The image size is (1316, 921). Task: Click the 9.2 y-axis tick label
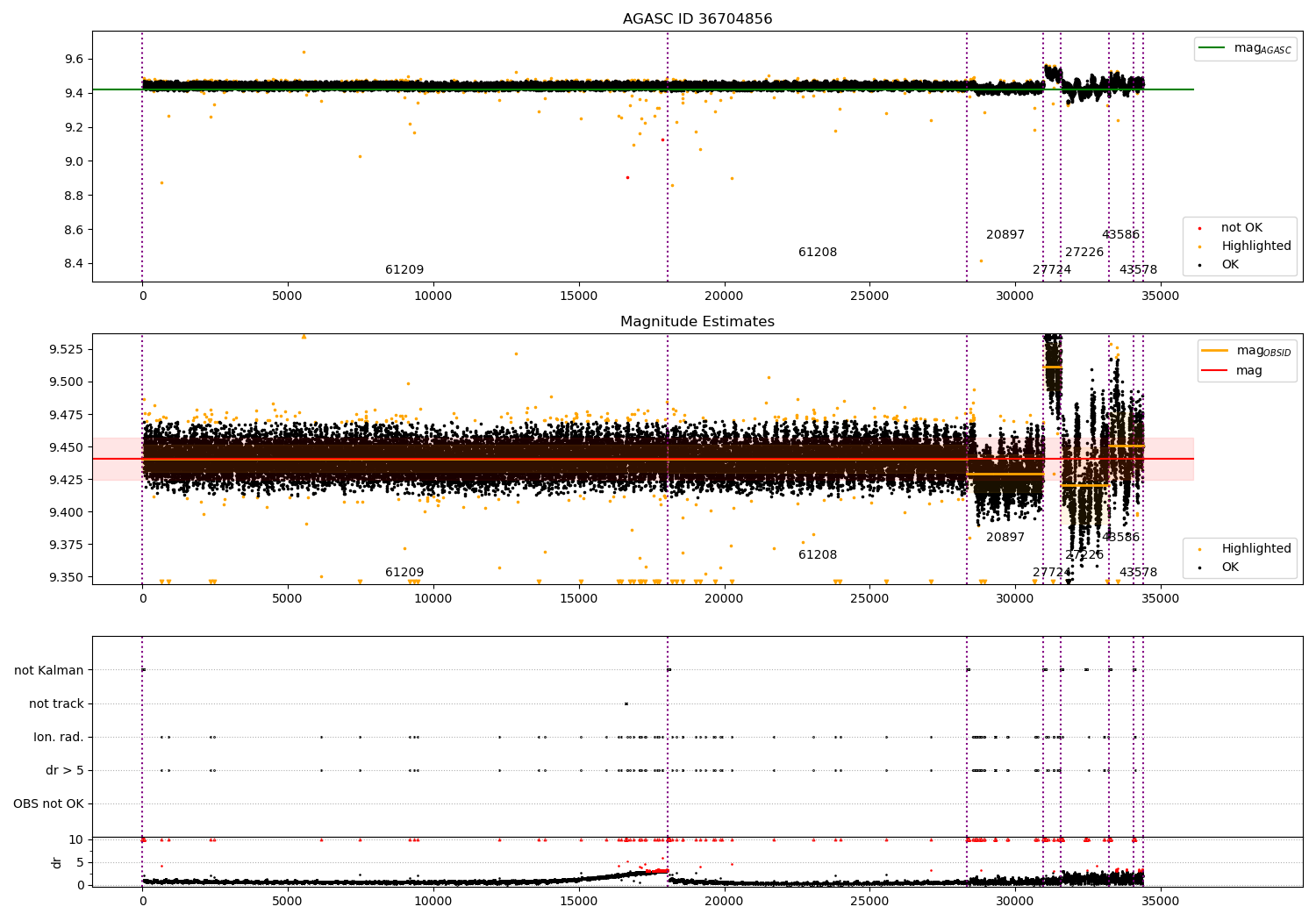click(74, 127)
